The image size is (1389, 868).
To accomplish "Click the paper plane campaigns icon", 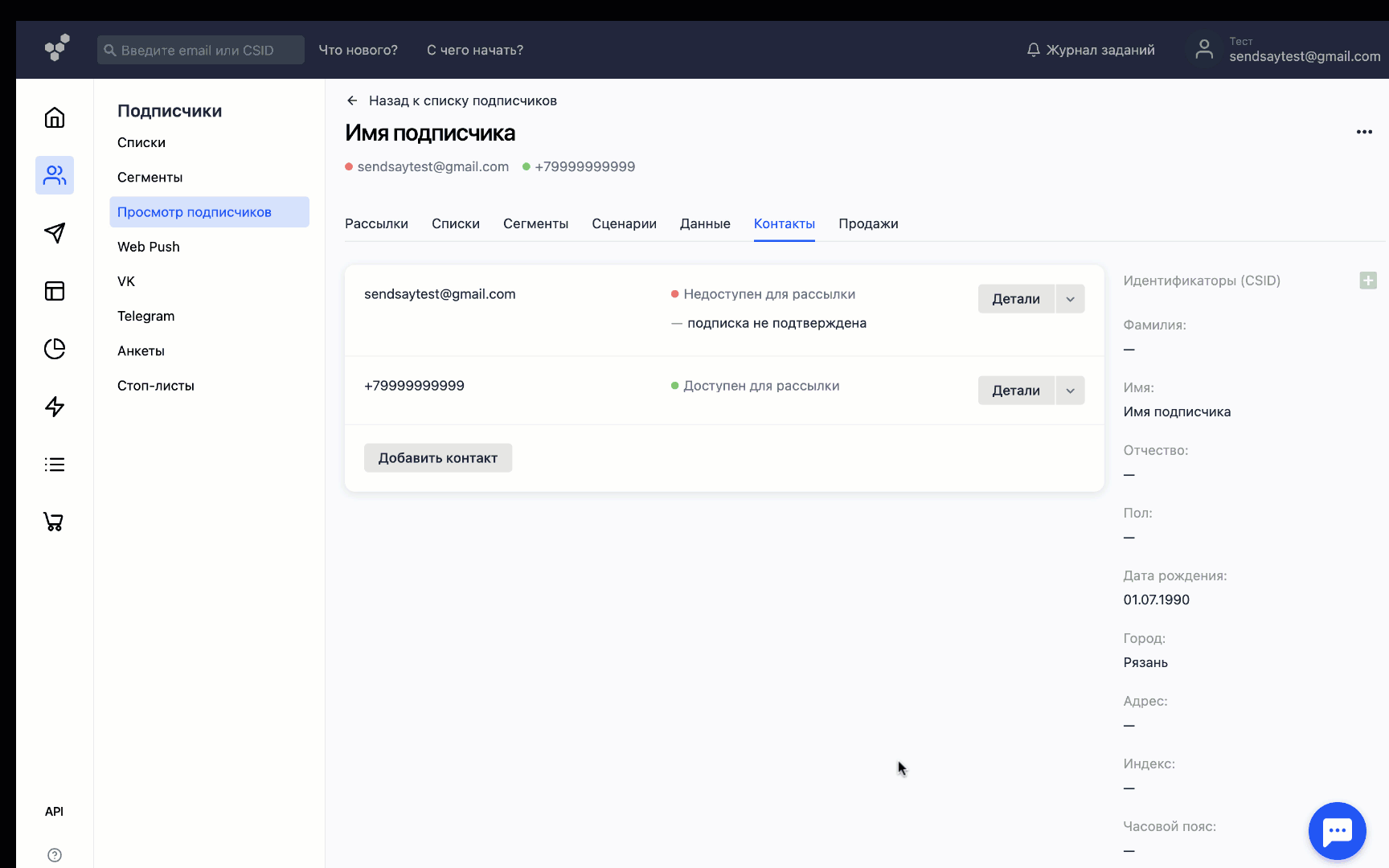I will point(55,233).
